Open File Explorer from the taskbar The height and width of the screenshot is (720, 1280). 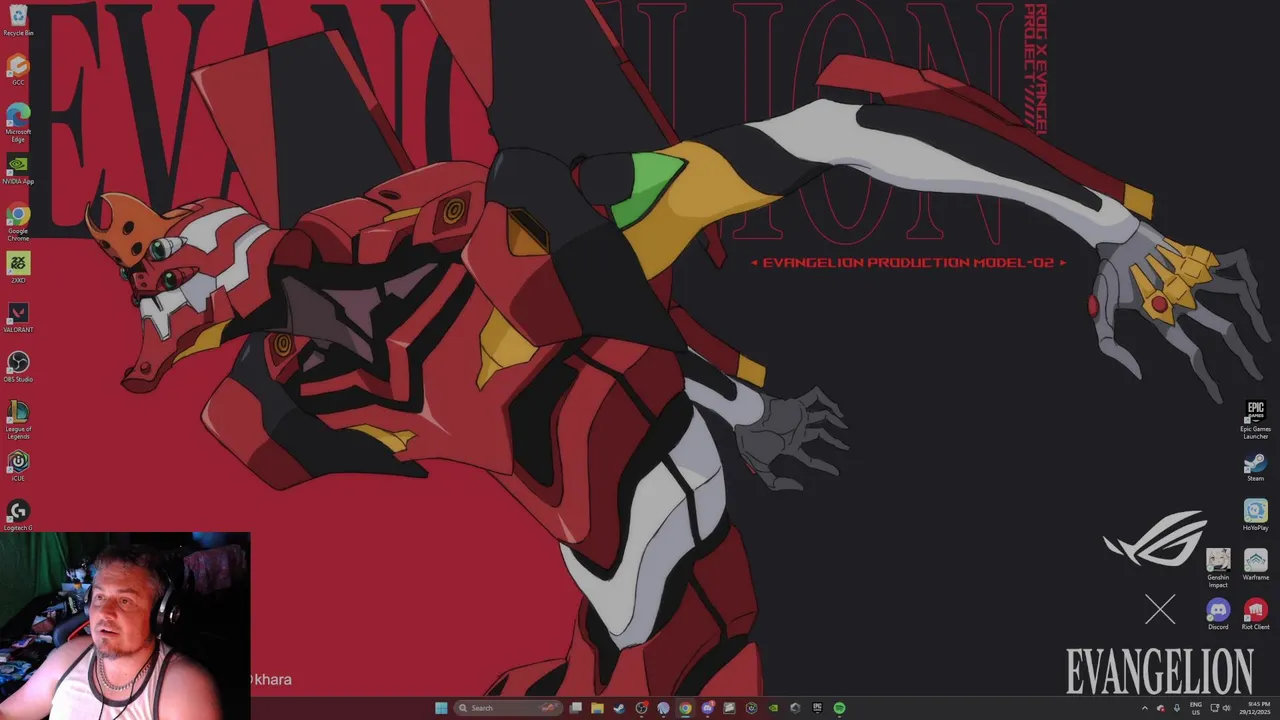[x=597, y=708]
